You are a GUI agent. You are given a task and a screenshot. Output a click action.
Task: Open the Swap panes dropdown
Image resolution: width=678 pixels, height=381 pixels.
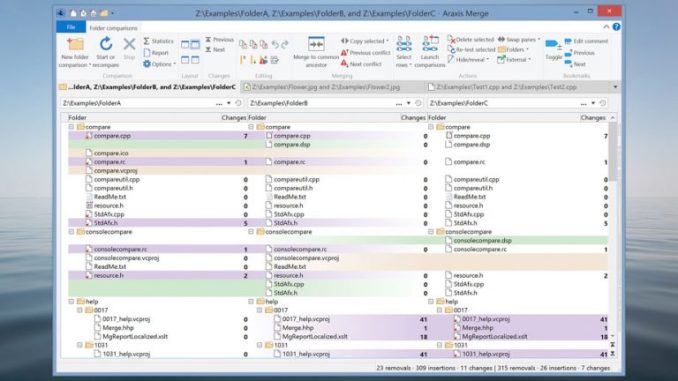click(x=518, y=39)
